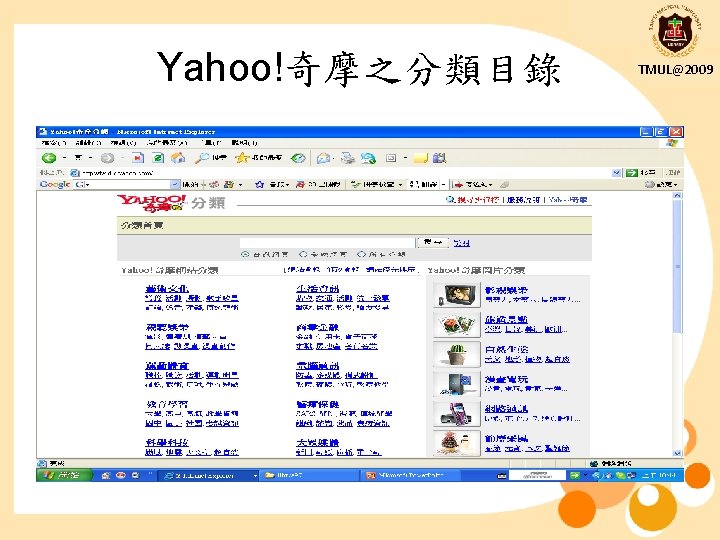Click the Yahoo page search text field
Screen dimensions: 720x540
click(x=327, y=242)
